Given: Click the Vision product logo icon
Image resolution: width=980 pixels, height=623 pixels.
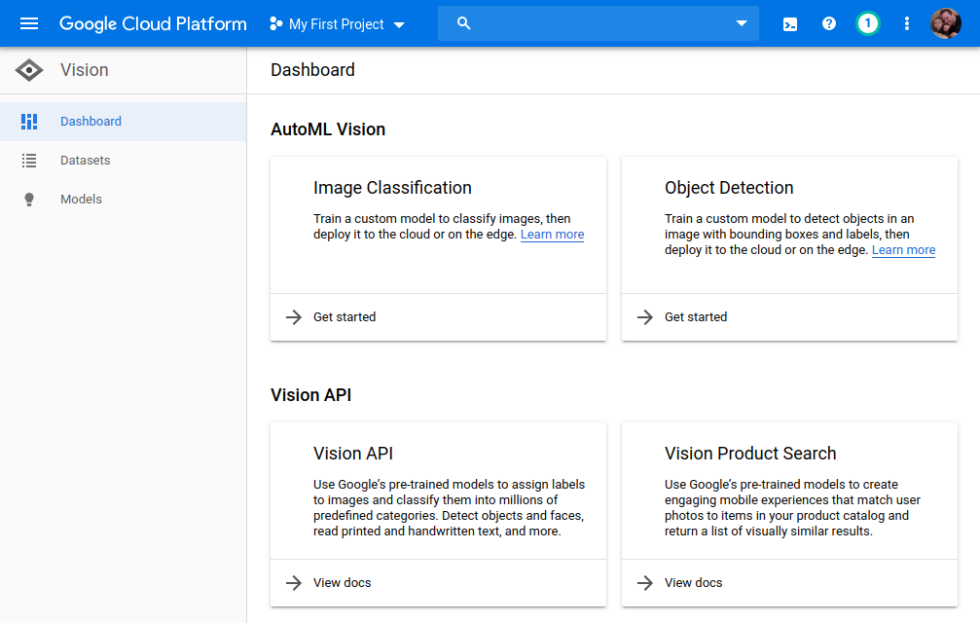Looking at the screenshot, I should (x=29, y=70).
